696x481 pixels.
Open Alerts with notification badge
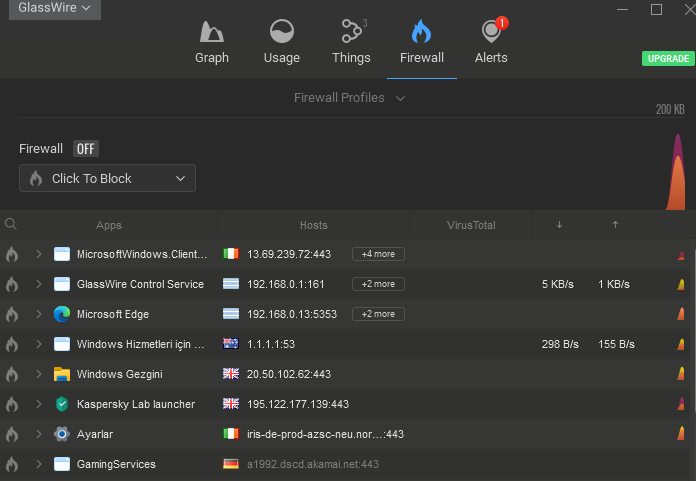point(491,33)
